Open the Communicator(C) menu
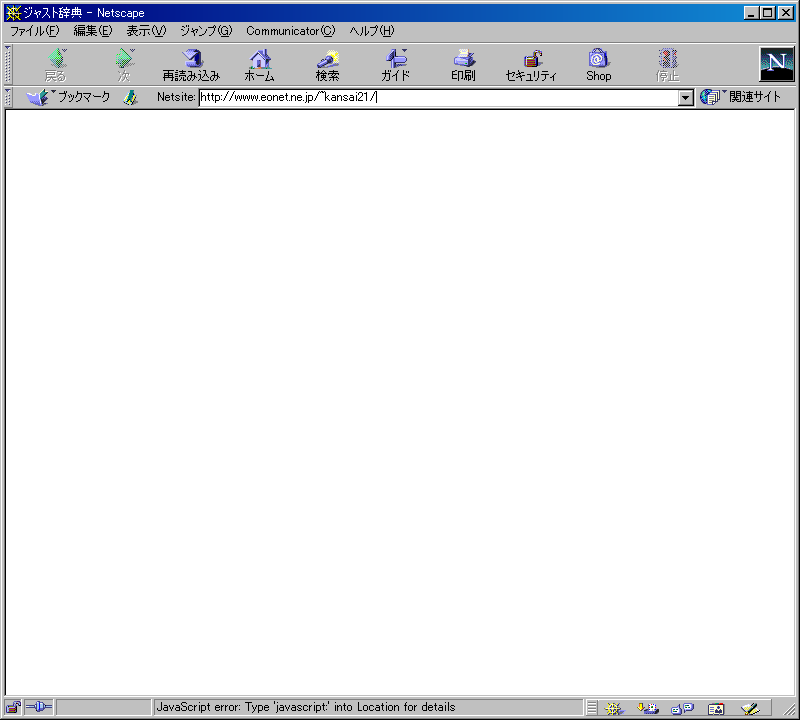 (x=291, y=31)
